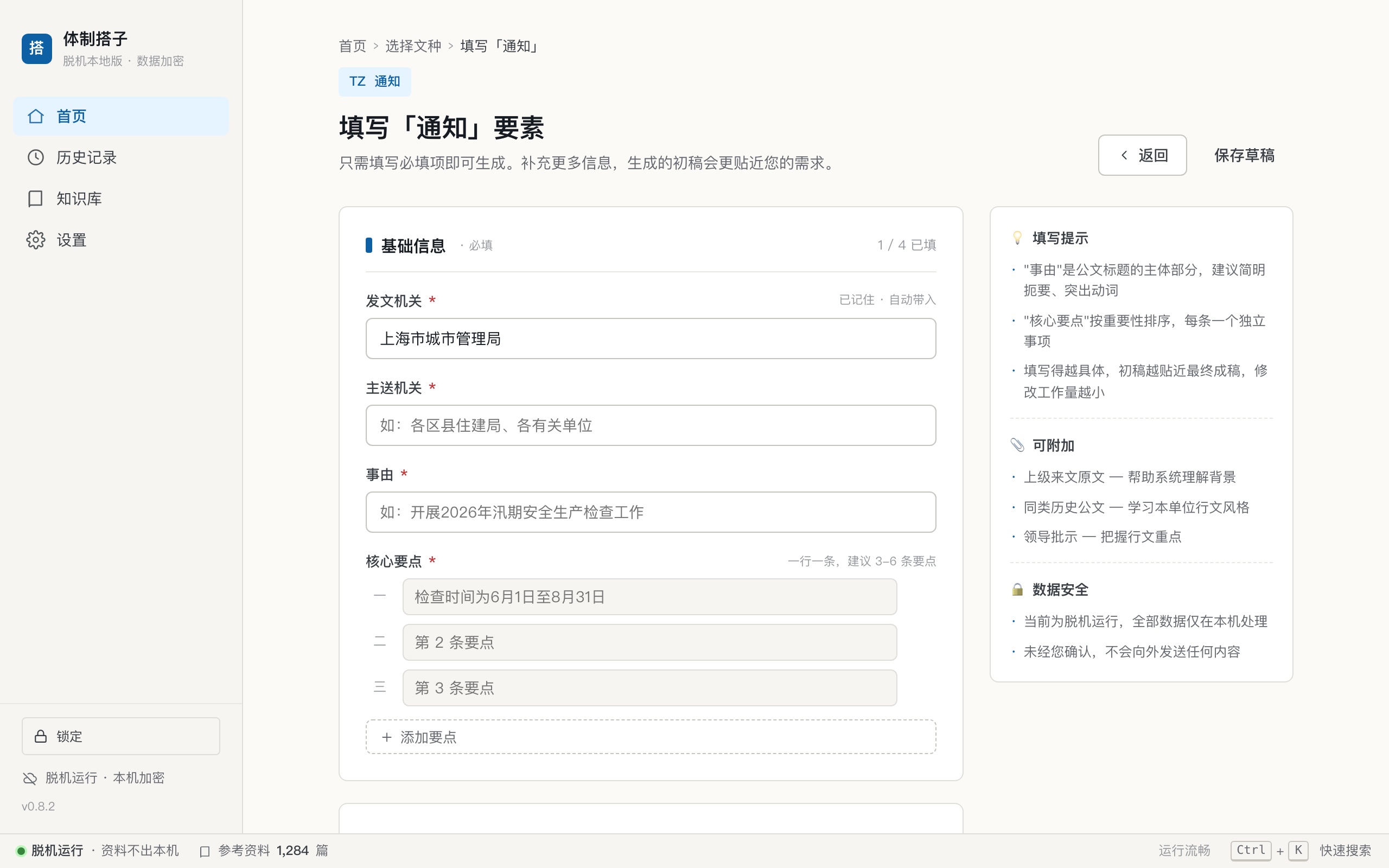Screen dimensions: 1389x868
Task: Click the offline cloud icon near 脱机运行
Action: pyautogui.click(x=30, y=778)
